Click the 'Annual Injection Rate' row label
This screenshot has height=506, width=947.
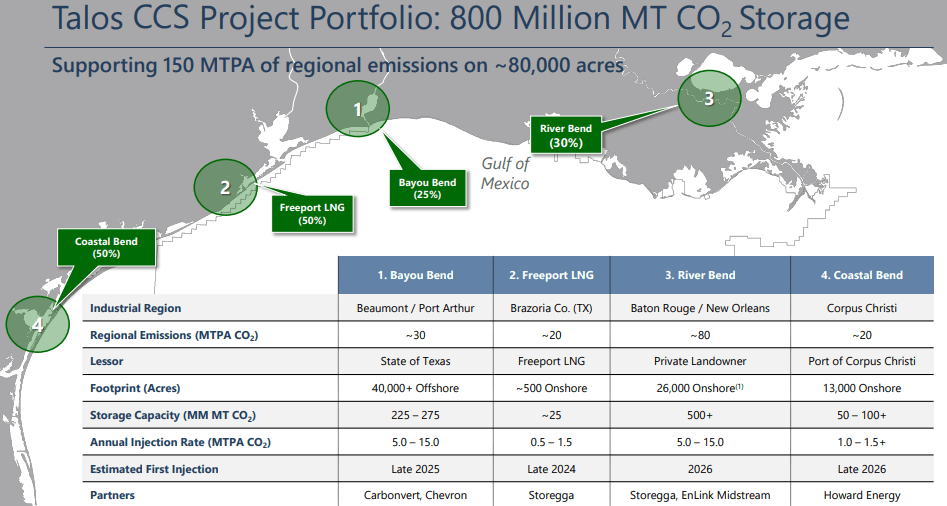point(180,442)
